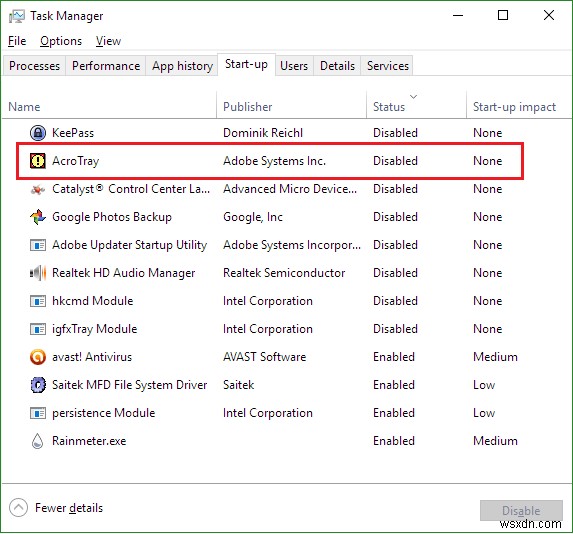The width and height of the screenshot is (573, 534).
Task: Switch to the App history tab
Action: coord(182,66)
